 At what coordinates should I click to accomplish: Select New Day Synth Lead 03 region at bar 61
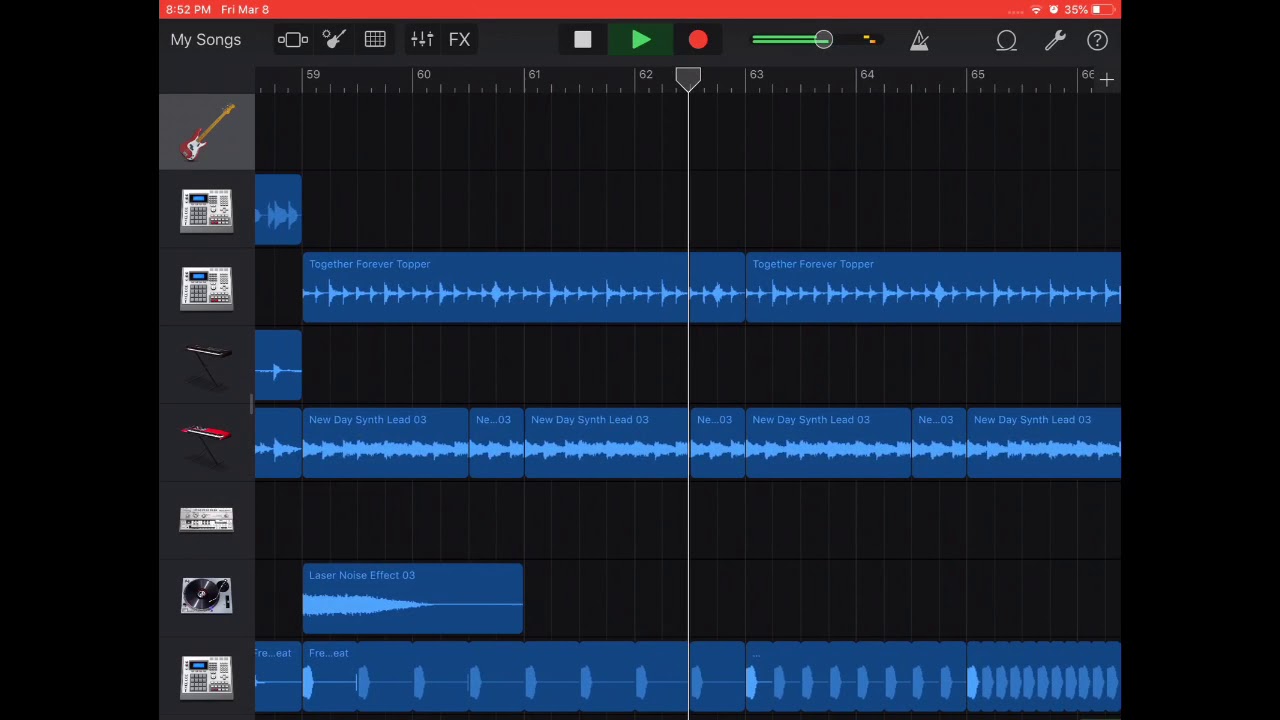click(x=607, y=444)
